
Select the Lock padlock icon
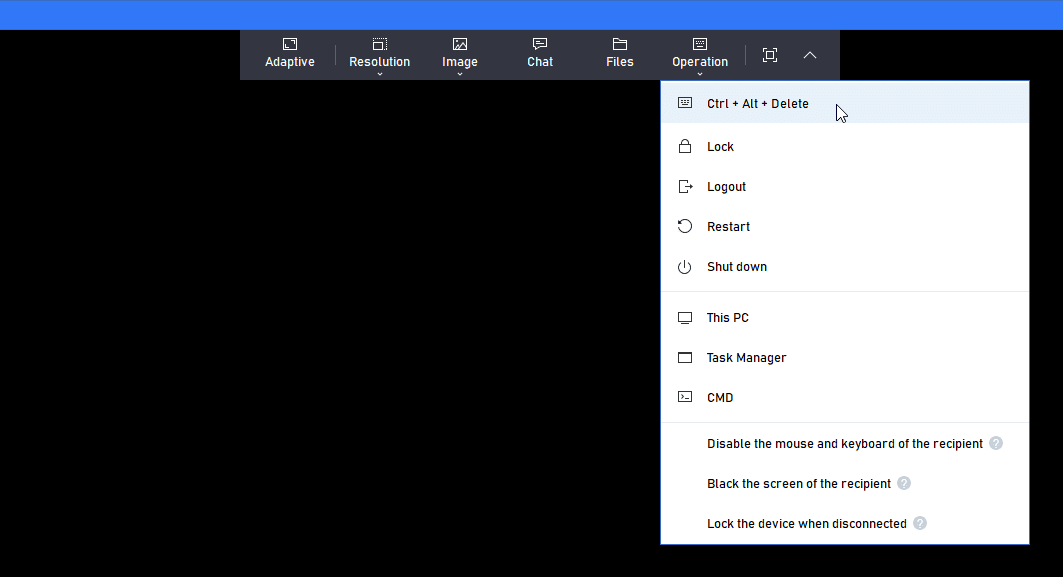[x=685, y=146]
